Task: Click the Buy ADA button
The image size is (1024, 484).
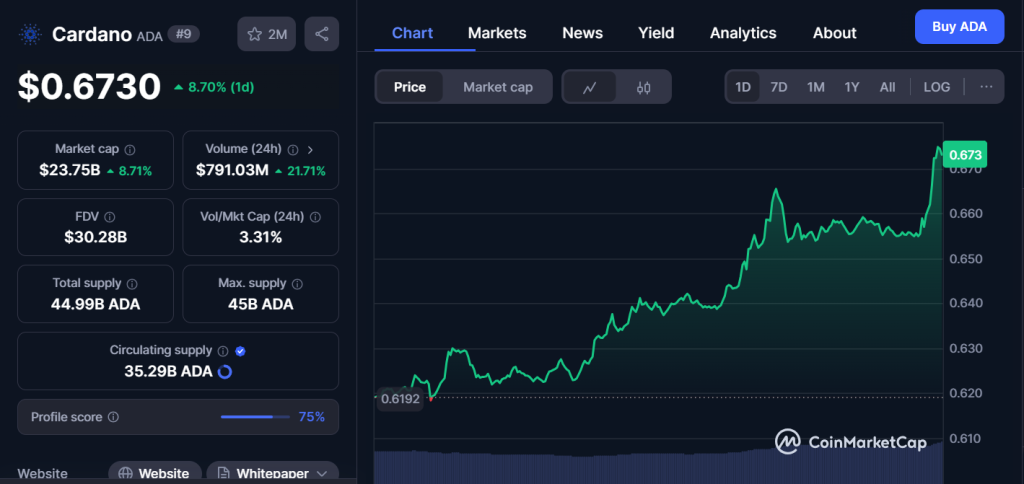Action: pyautogui.click(x=959, y=27)
